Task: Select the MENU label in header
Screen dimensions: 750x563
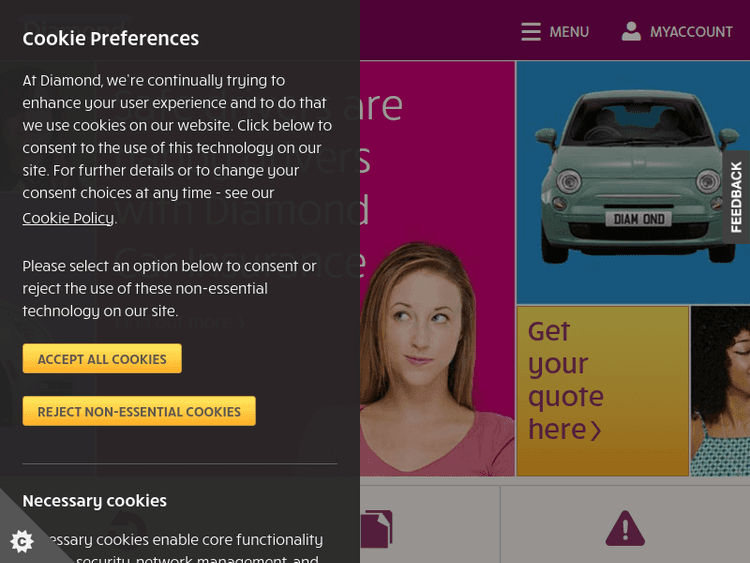Action: 569,32
